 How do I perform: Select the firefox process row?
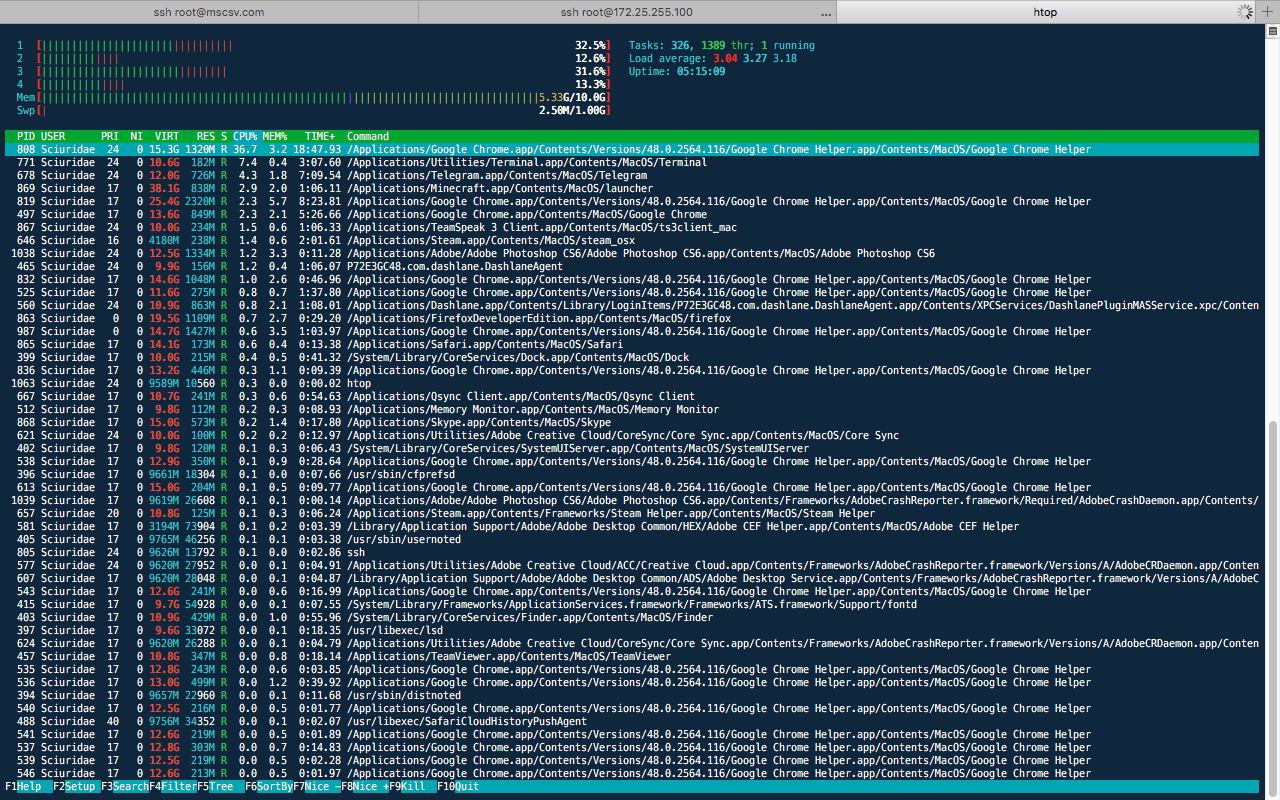632,319
